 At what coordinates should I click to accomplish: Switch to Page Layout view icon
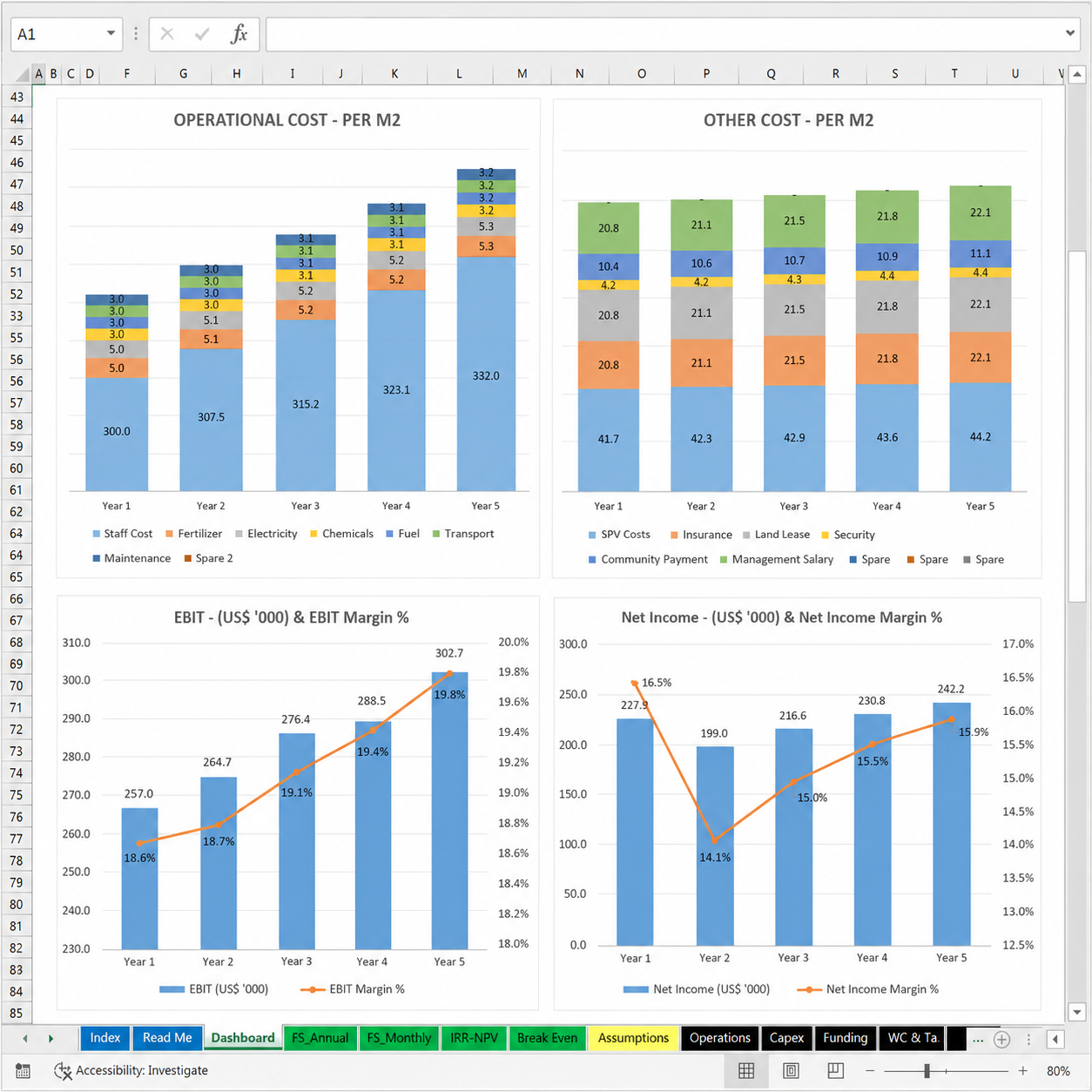[791, 1070]
